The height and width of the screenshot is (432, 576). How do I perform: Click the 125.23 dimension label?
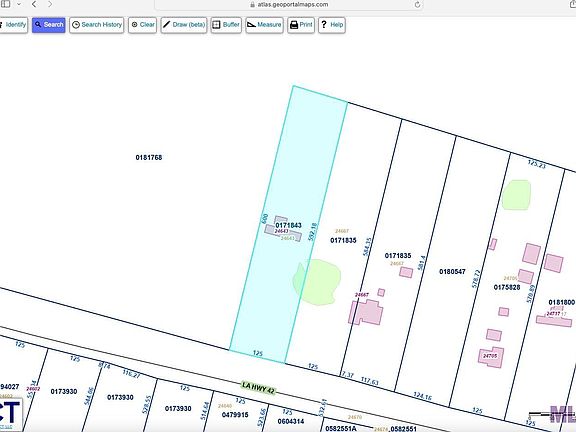click(x=537, y=164)
